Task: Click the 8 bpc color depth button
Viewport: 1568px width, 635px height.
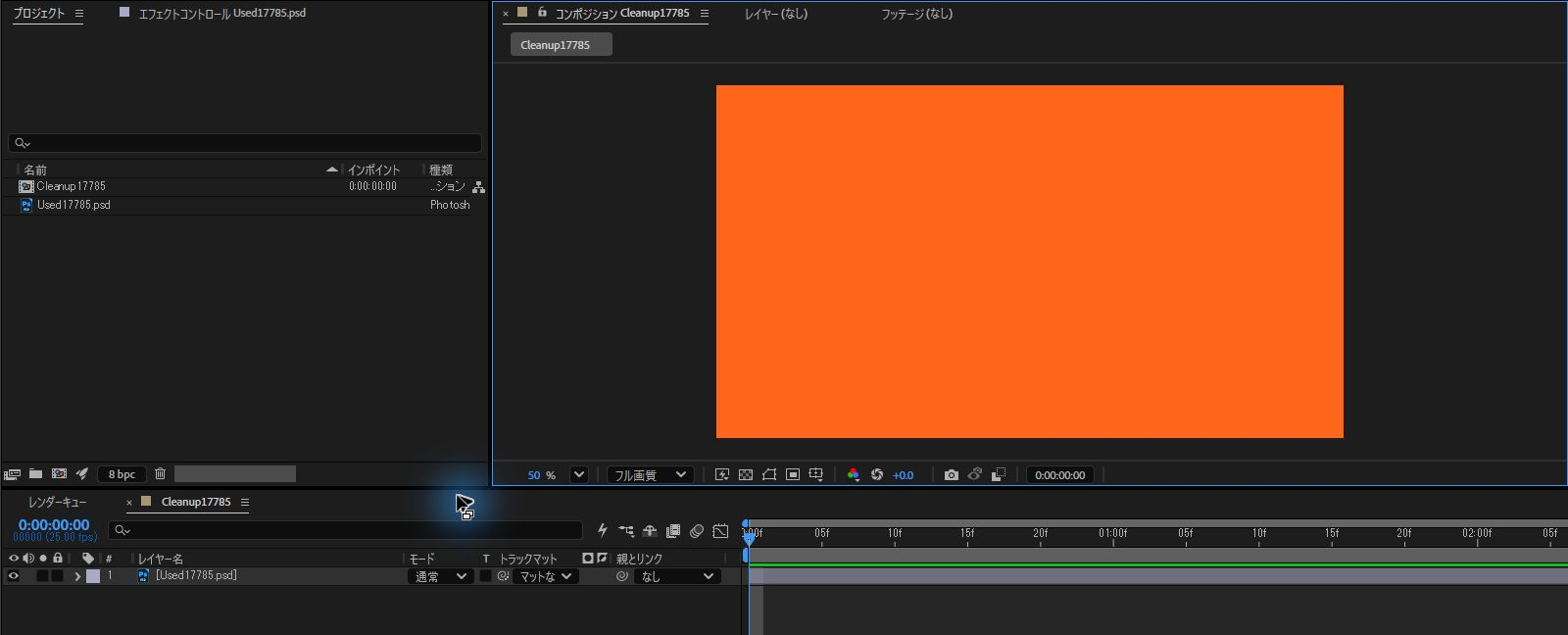Action: coord(122,474)
